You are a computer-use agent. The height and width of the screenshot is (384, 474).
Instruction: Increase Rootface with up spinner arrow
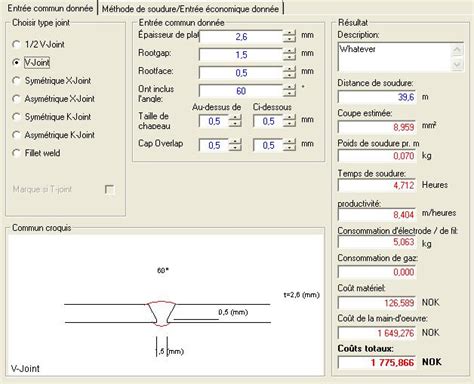(x=289, y=69)
